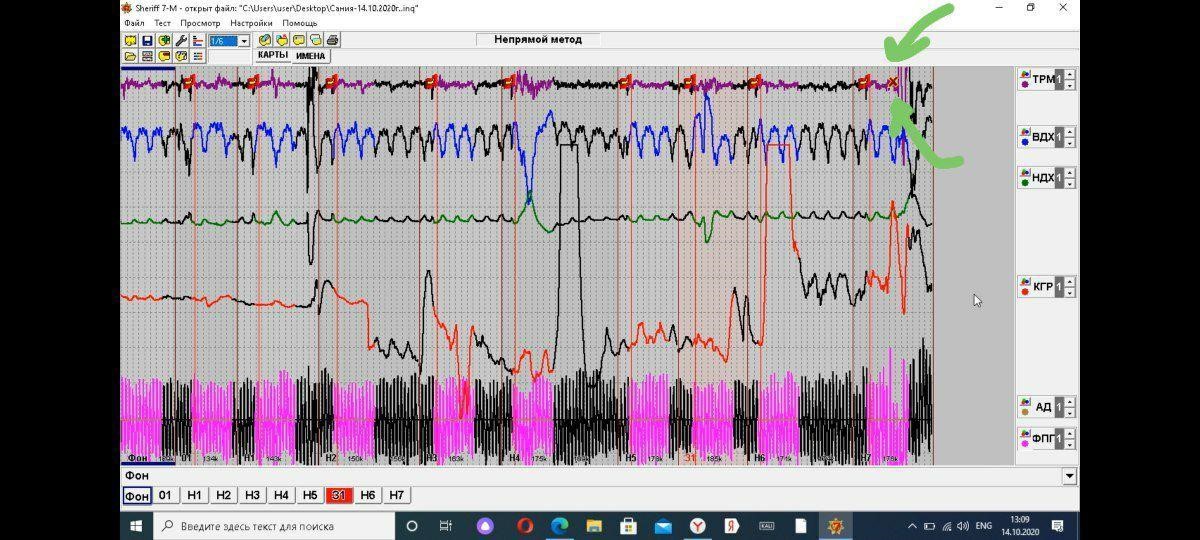This screenshot has height=540, width=1200.
Task: Decrease the КГР channel gain stepper
Action: pyautogui.click(x=1070, y=292)
